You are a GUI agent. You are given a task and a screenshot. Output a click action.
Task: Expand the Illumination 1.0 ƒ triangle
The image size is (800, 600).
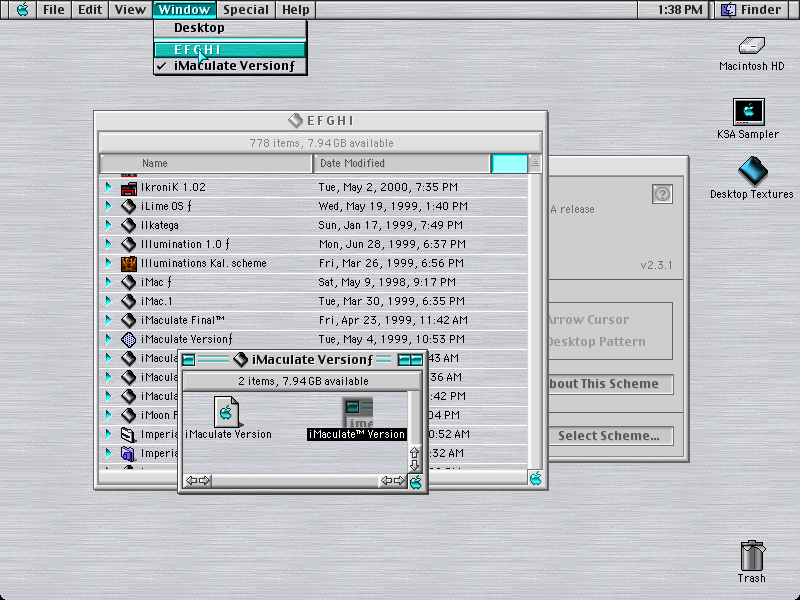[x=108, y=244]
